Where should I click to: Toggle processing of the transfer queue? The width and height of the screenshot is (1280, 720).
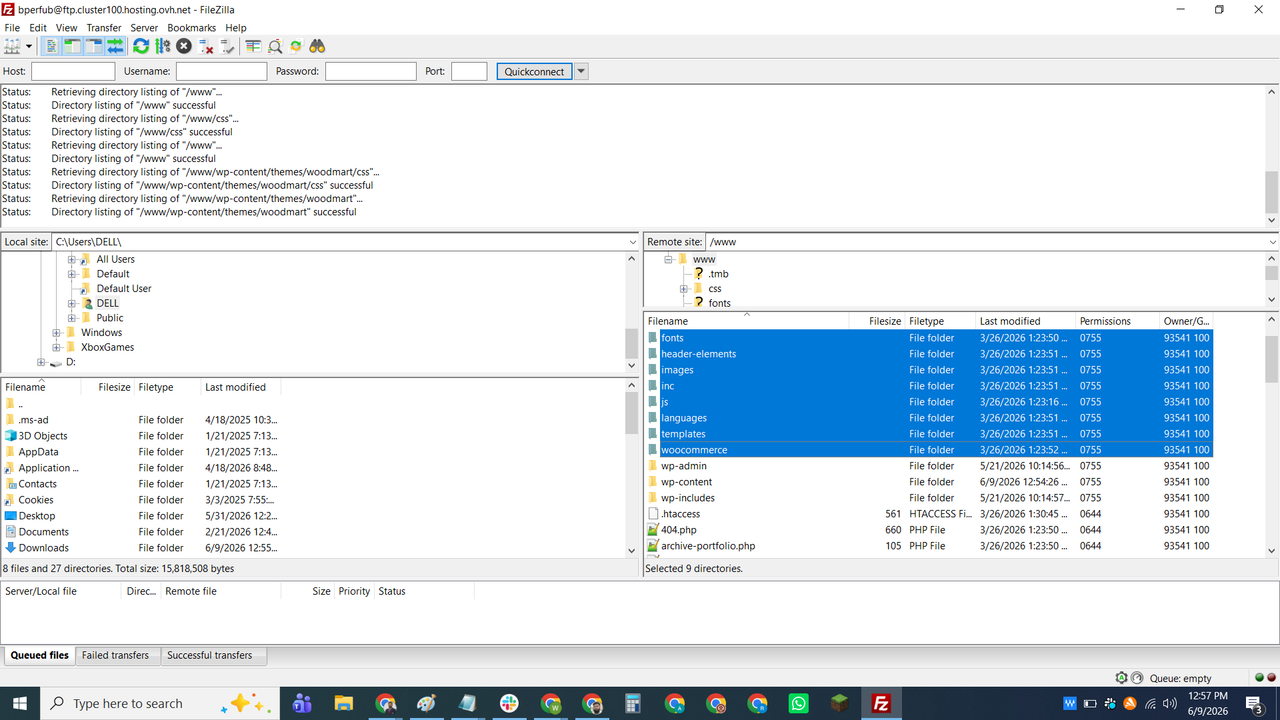(x=162, y=46)
